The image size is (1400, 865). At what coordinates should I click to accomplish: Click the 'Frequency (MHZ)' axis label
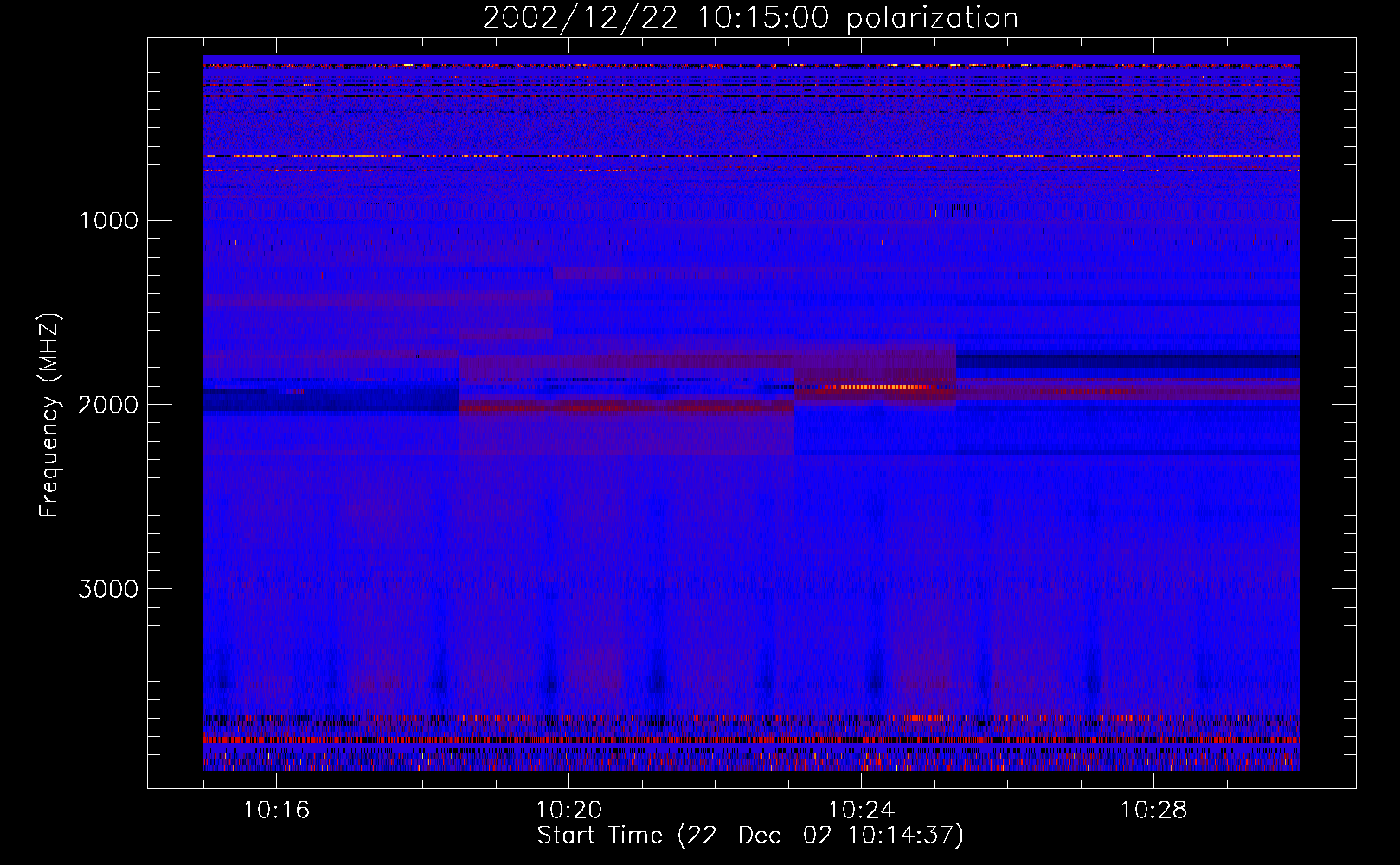pyautogui.click(x=50, y=415)
